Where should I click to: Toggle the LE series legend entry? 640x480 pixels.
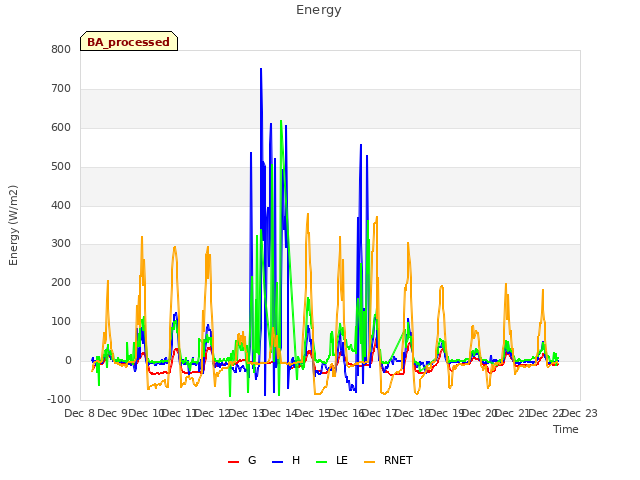[x=332, y=460]
